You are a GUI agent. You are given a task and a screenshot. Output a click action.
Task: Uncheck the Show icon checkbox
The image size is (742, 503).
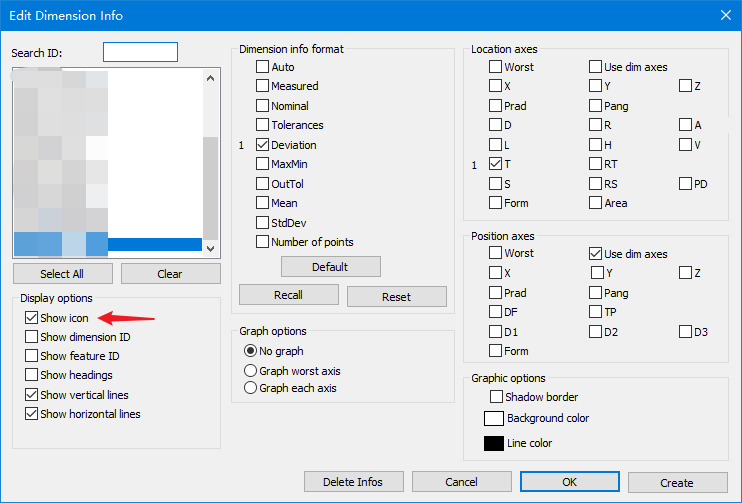pos(32,318)
